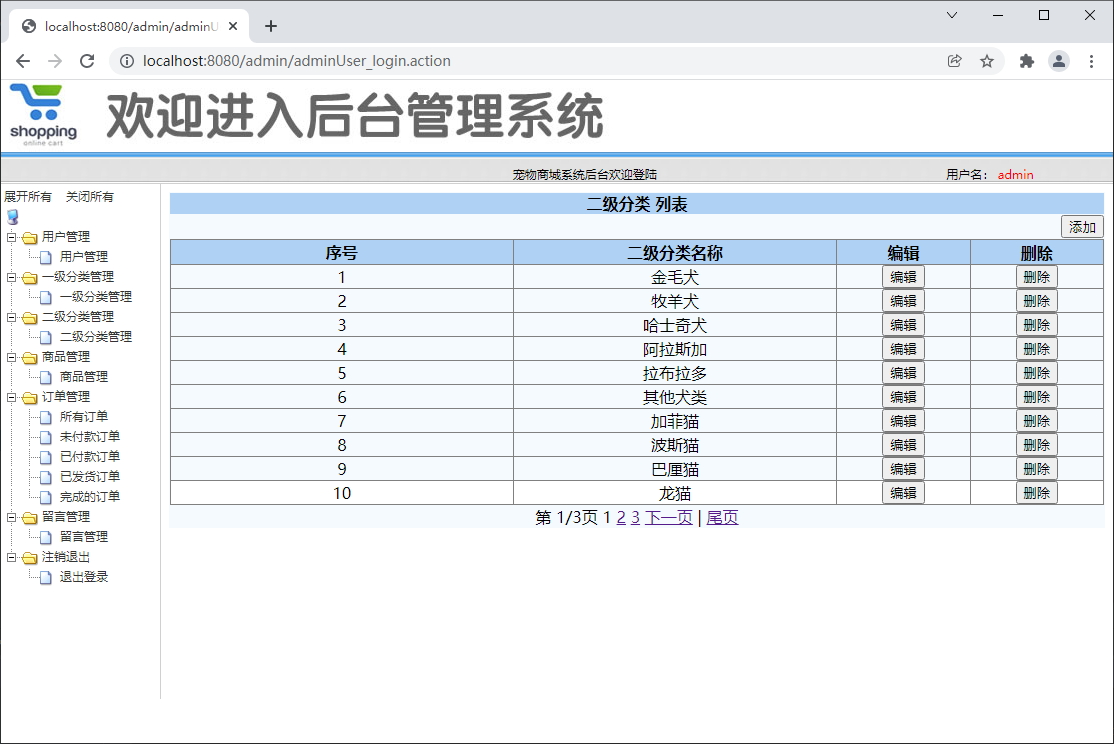
Task: Open the extensions puzzle icon
Action: pyautogui.click(x=1027, y=61)
